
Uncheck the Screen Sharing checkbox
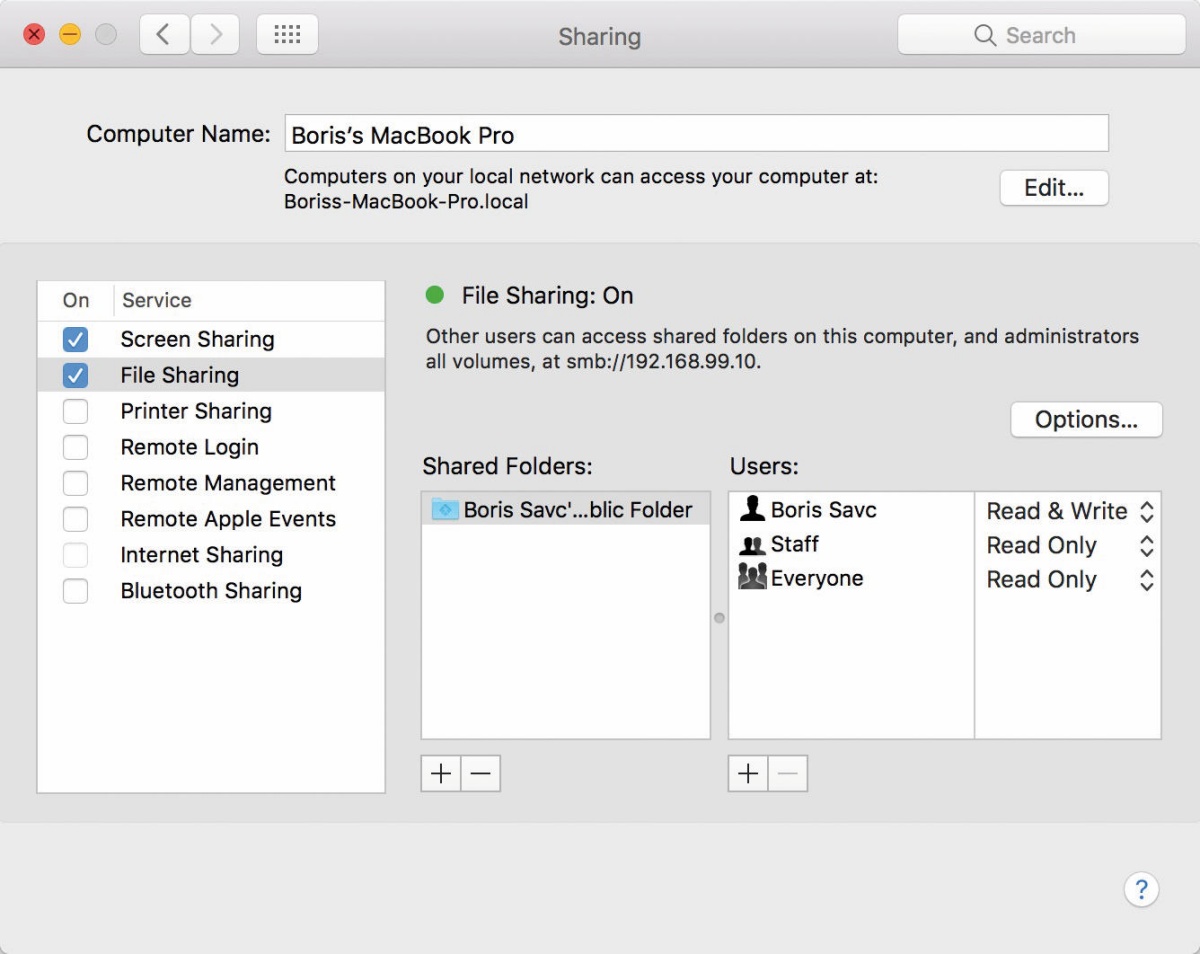click(x=75, y=339)
